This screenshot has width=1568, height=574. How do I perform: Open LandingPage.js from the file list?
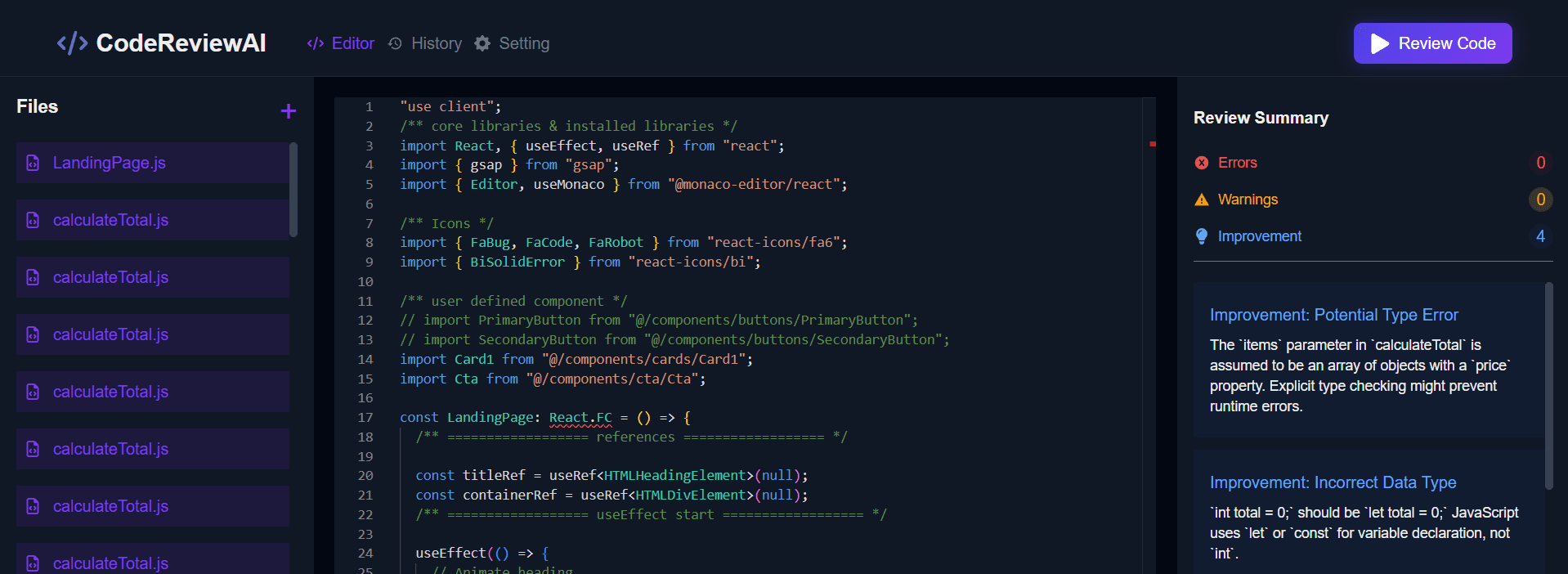pos(110,163)
